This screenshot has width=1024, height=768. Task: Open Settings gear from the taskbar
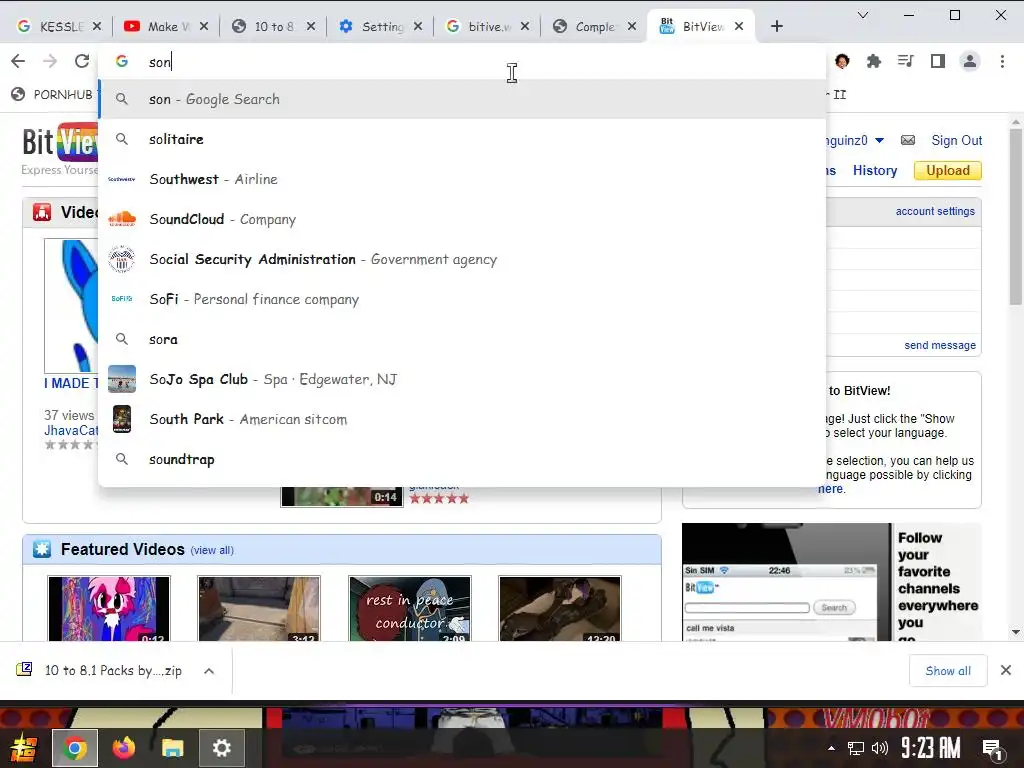[221, 748]
